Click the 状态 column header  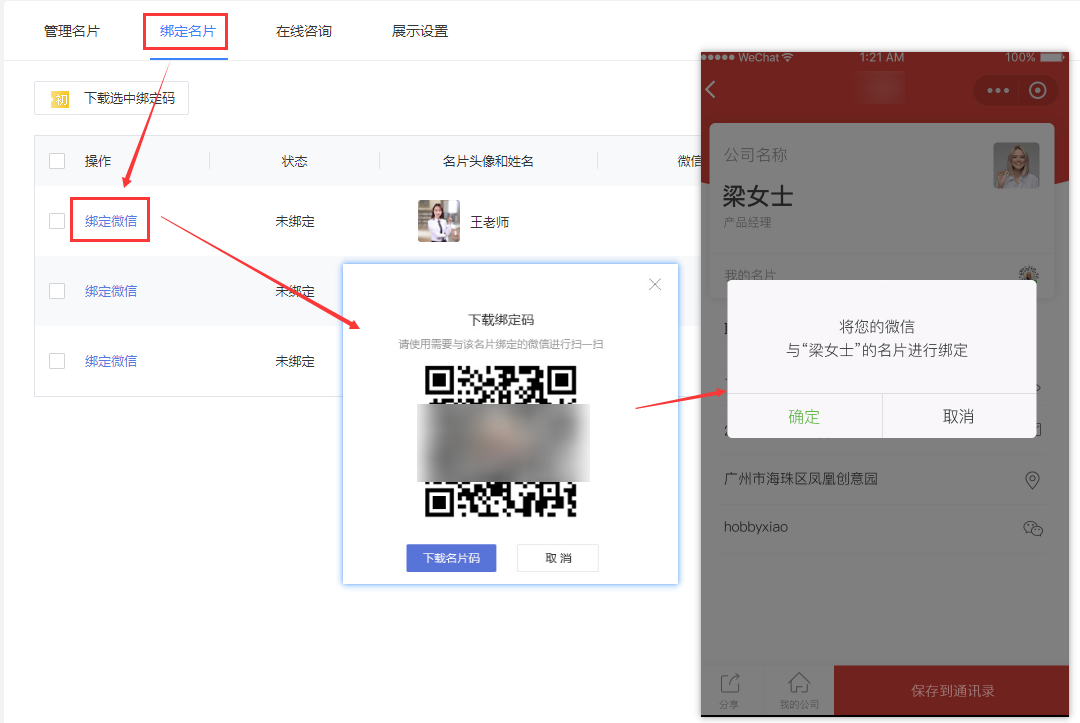coord(295,161)
